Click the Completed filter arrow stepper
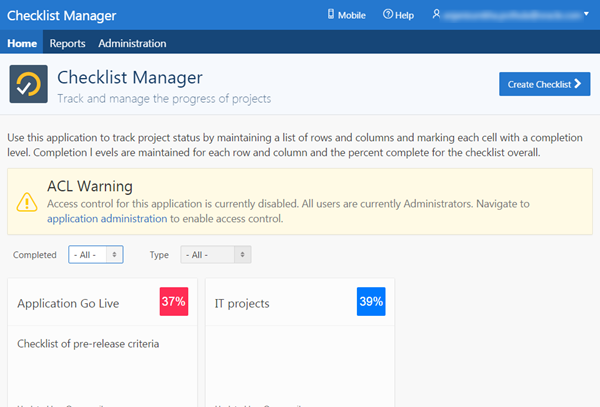Image resolution: width=600 pixels, height=407 pixels. [x=114, y=255]
